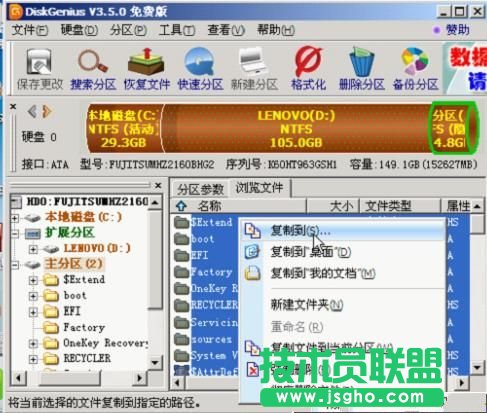The image size is (487, 413).
Task: Close the disk map panel with X
Action: coord(13,107)
